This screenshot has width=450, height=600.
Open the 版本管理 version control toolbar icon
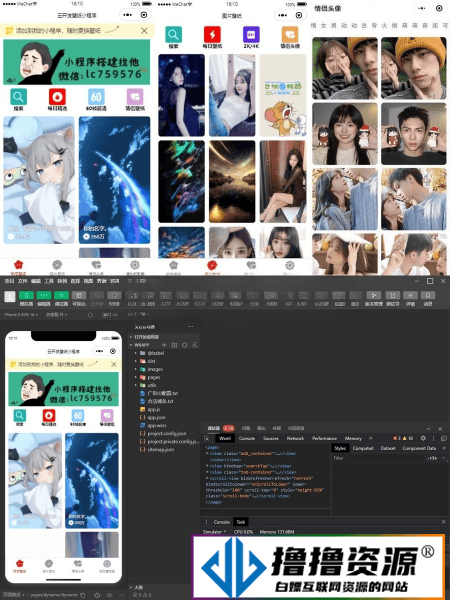click(373, 295)
